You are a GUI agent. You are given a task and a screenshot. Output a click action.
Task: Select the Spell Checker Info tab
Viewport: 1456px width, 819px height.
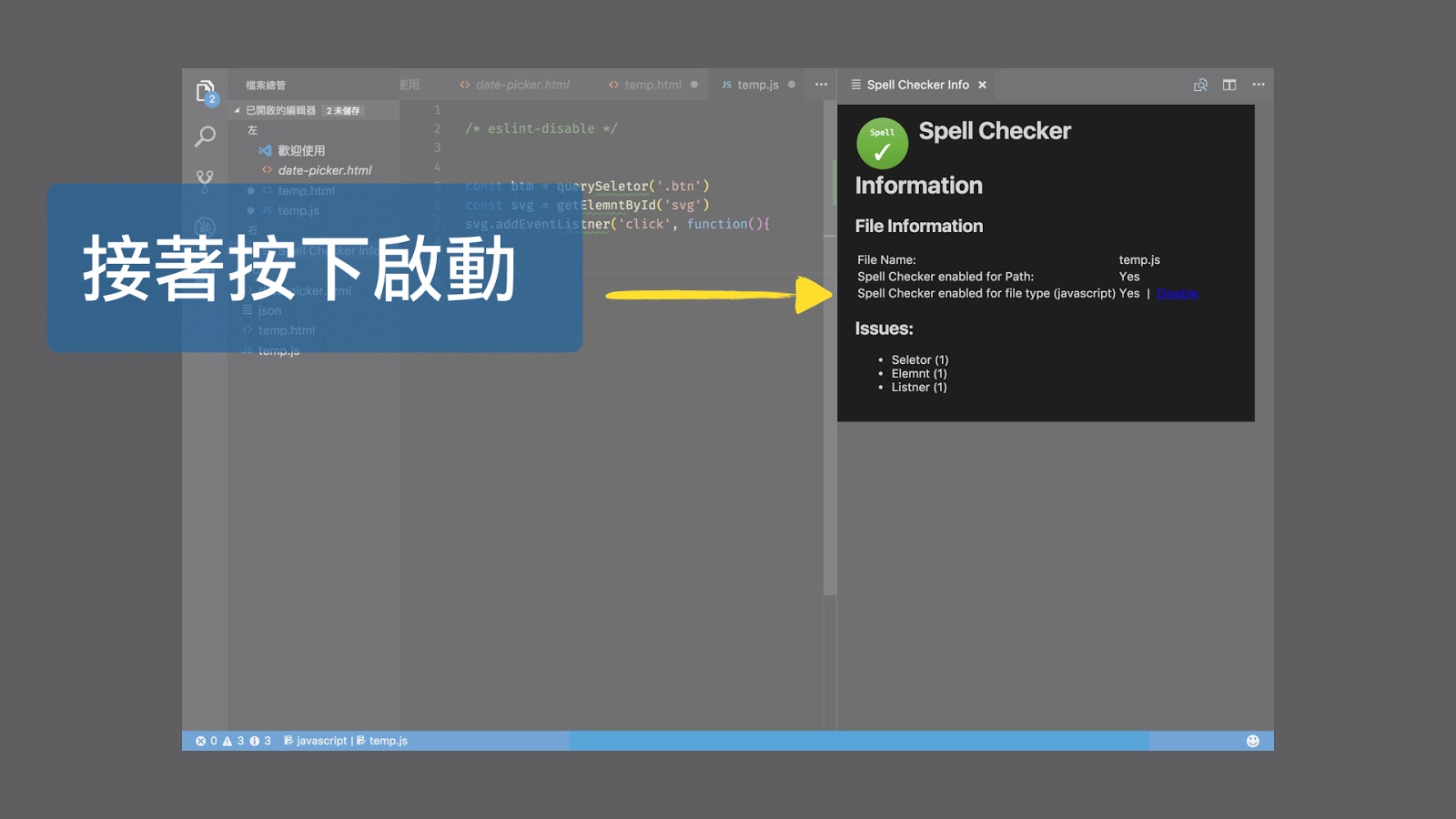coord(917,85)
